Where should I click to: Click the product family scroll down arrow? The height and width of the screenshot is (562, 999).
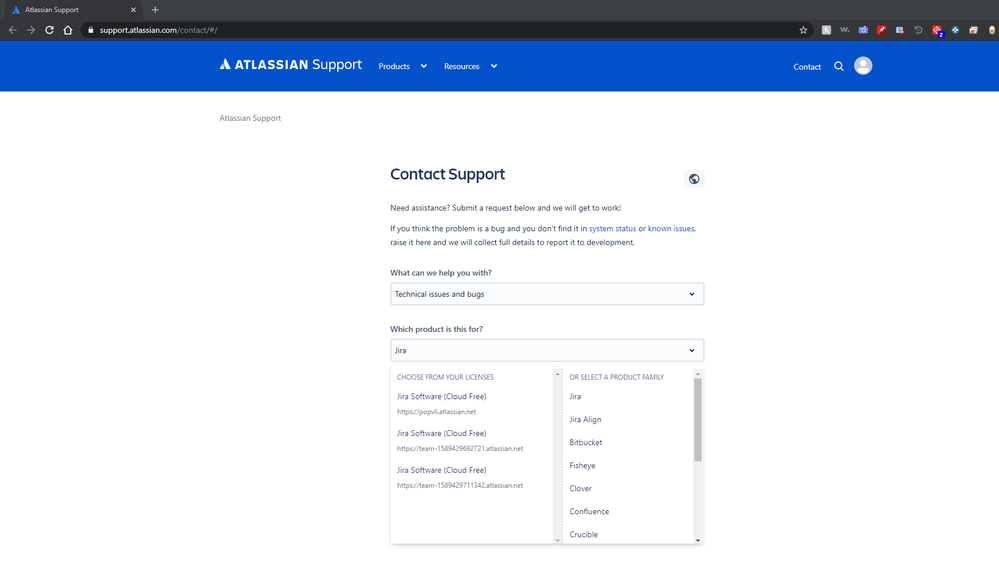pos(698,540)
